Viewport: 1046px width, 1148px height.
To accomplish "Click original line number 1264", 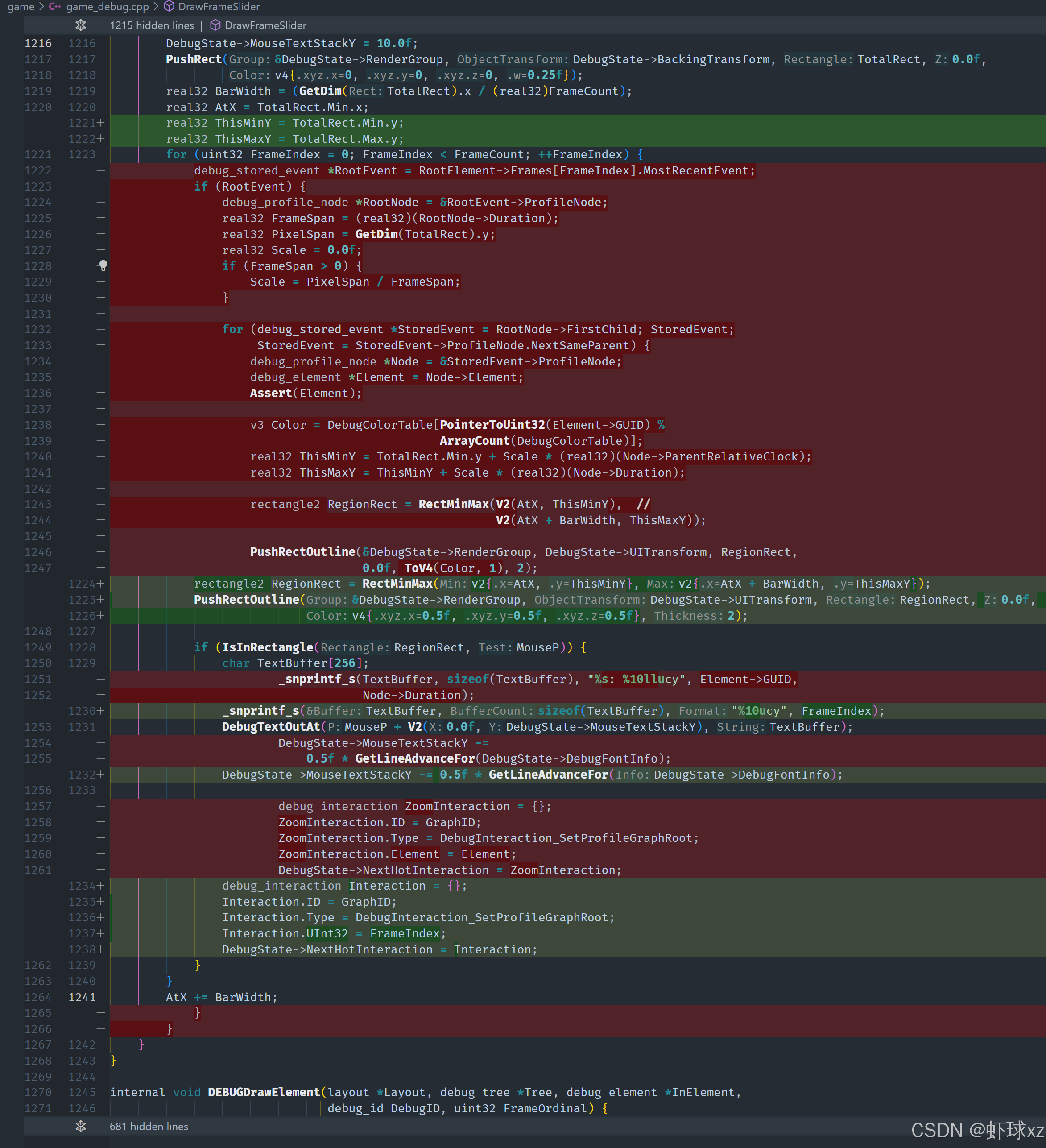I will pyautogui.click(x=37, y=997).
